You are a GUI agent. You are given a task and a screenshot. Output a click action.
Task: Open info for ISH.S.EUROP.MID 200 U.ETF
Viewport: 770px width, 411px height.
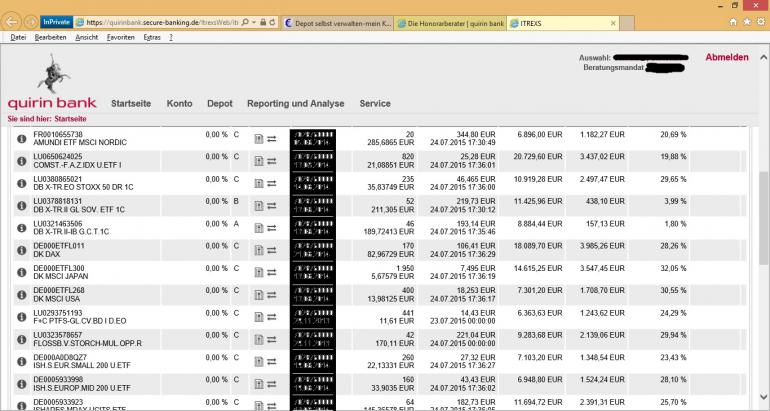[21, 384]
